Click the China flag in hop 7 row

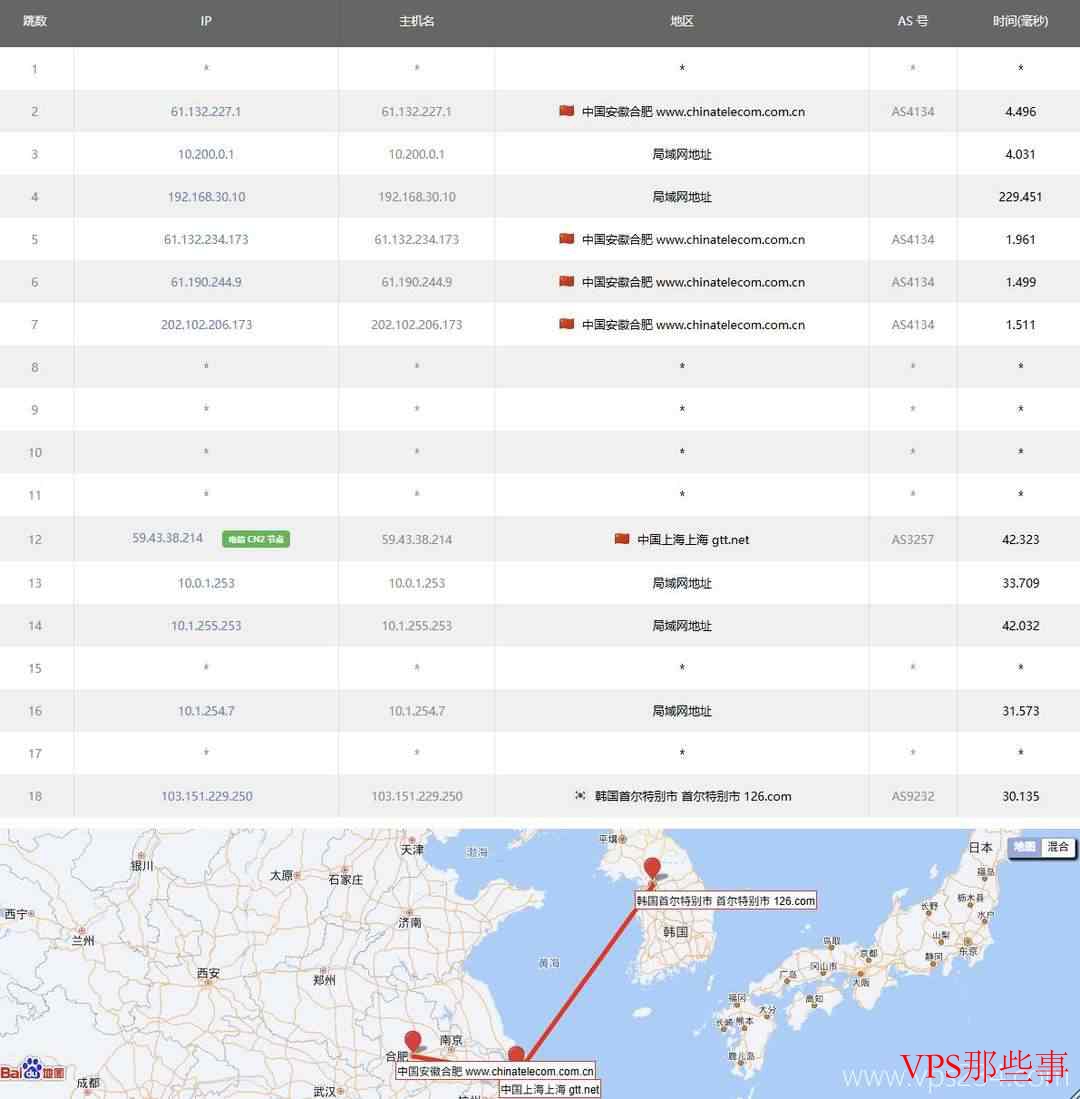[x=566, y=324]
